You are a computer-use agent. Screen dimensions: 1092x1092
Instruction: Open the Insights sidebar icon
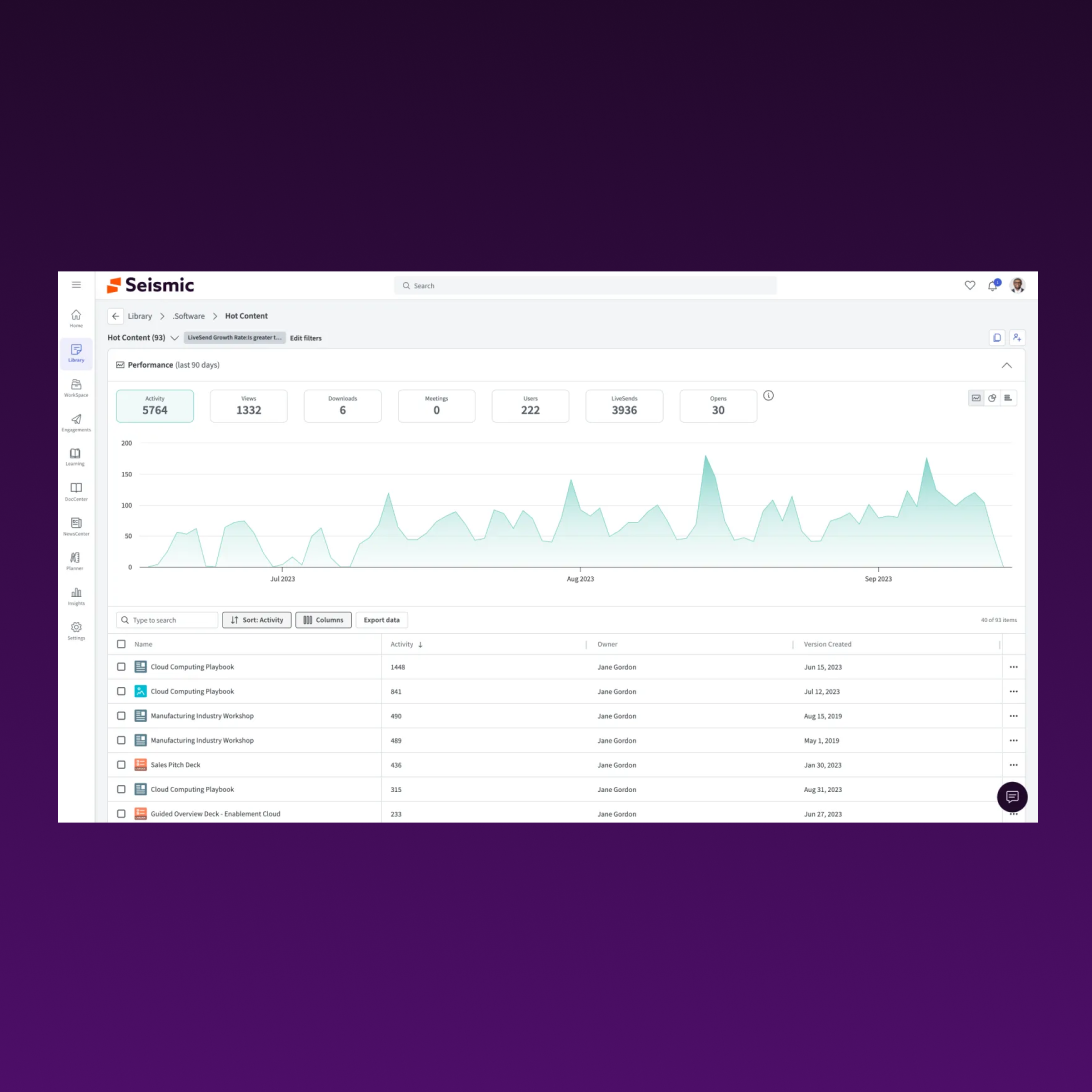pos(76,596)
